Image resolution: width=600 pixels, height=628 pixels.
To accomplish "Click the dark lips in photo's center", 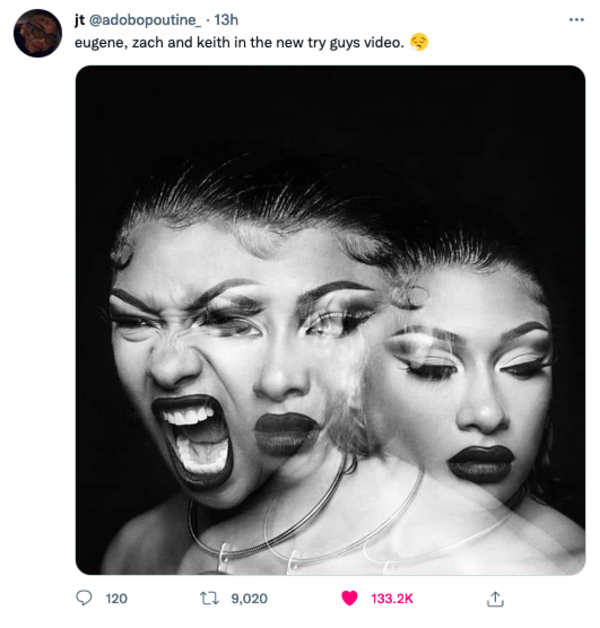I will (x=286, y=432).
